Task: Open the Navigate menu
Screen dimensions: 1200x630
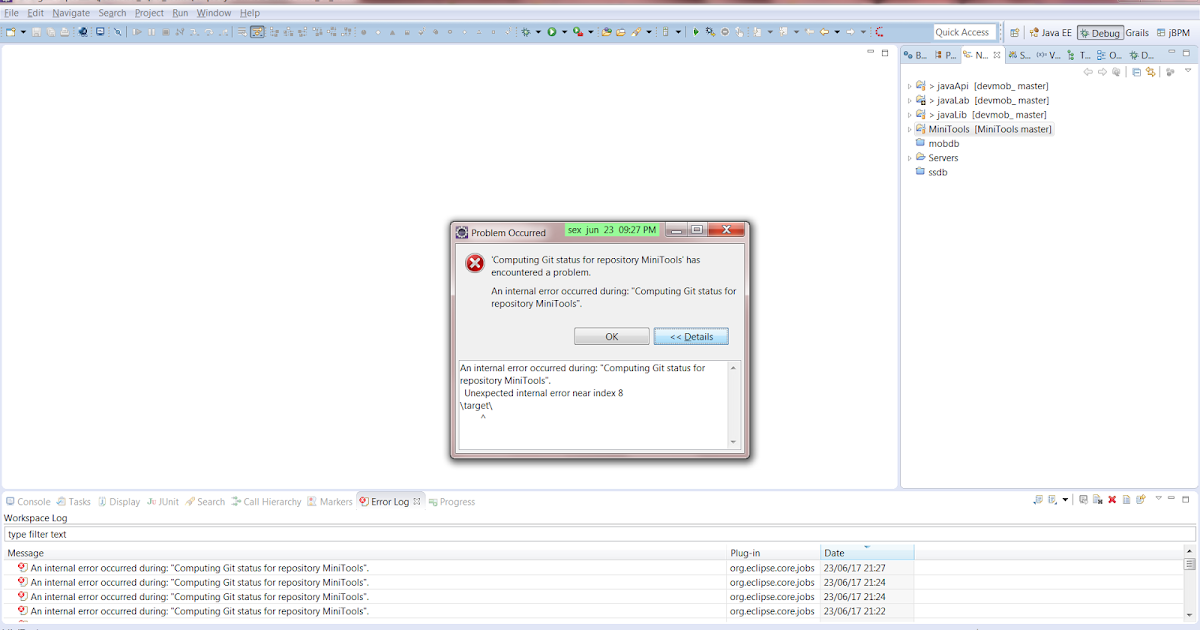Action: [x=71, y=12]
